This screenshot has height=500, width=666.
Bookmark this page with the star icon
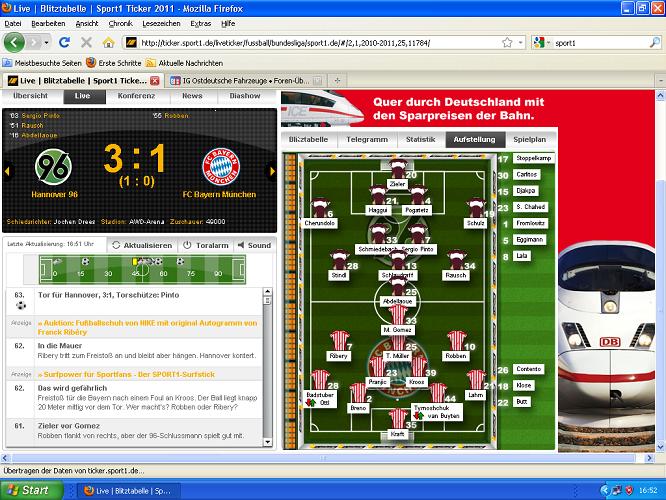(507, 42)
